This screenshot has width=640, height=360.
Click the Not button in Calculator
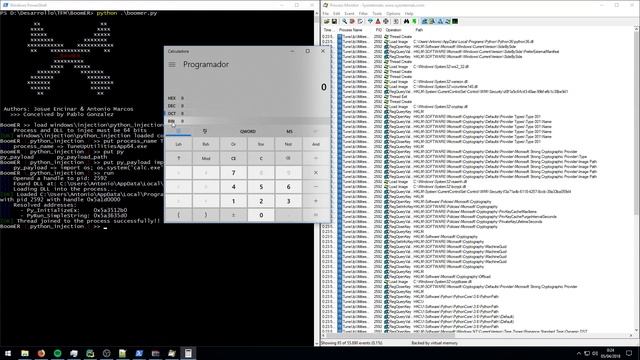288,144
